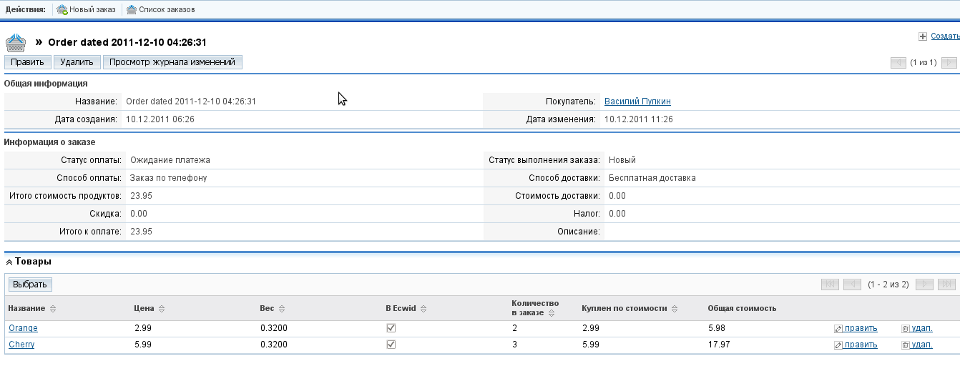The image size is (960, 366).
Task: Click удал. link in Cherry row
Action: point(921,345)
